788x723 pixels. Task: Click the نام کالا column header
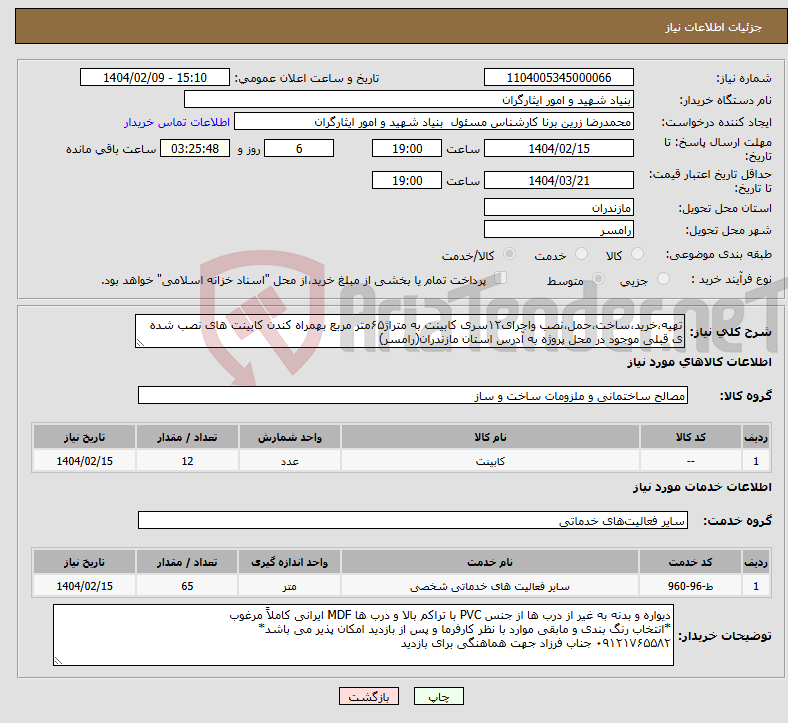click(490, 437)
